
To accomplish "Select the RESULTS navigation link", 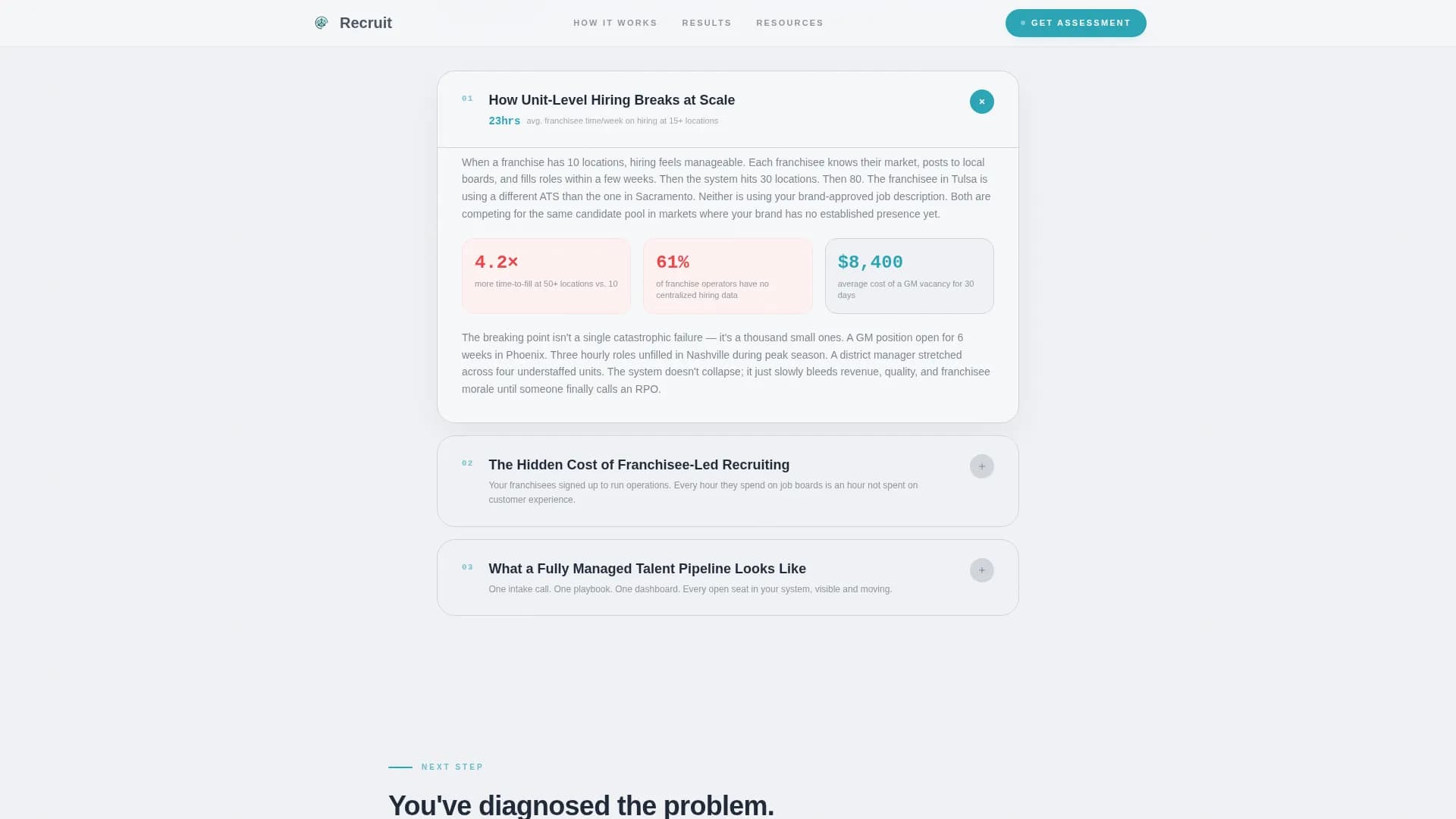I will coord(706,23).
